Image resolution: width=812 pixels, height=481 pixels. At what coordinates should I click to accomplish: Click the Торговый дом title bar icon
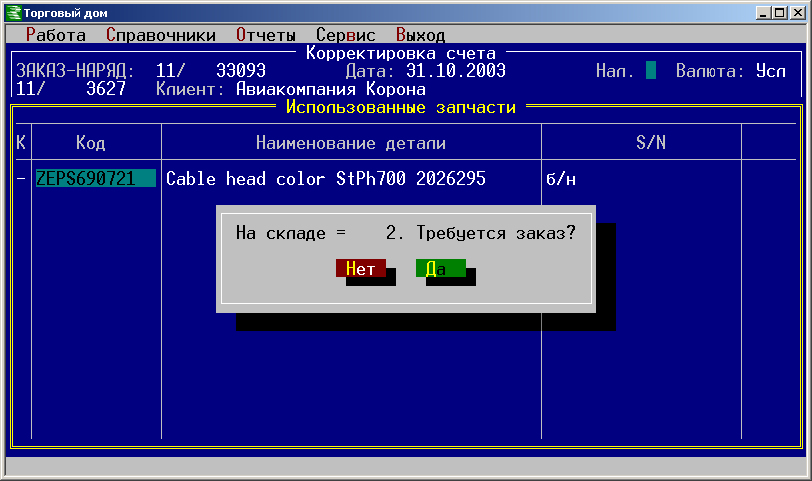[x=14, y=13]
